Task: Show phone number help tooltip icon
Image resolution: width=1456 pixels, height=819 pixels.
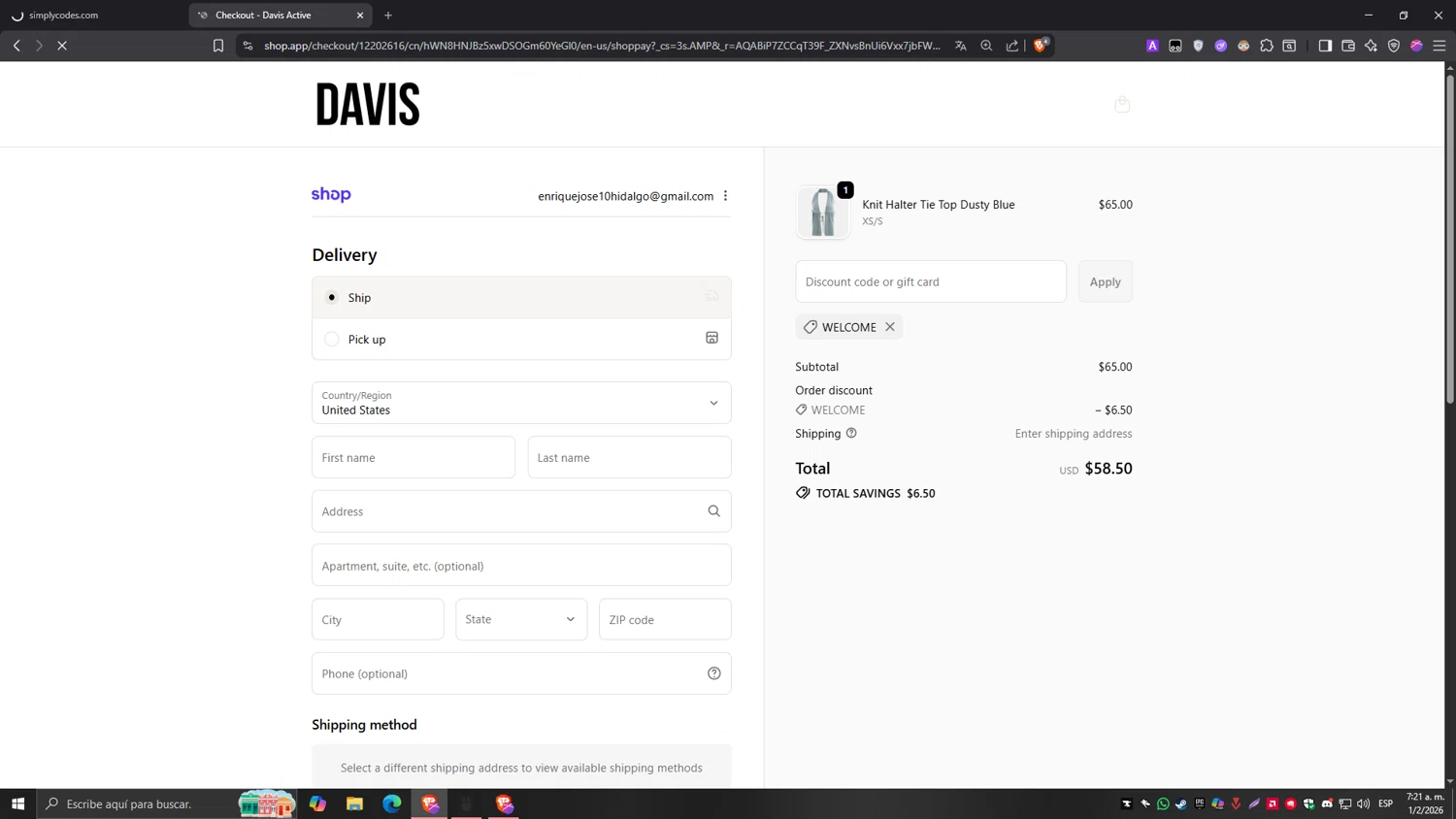Action: pos(713,673)
